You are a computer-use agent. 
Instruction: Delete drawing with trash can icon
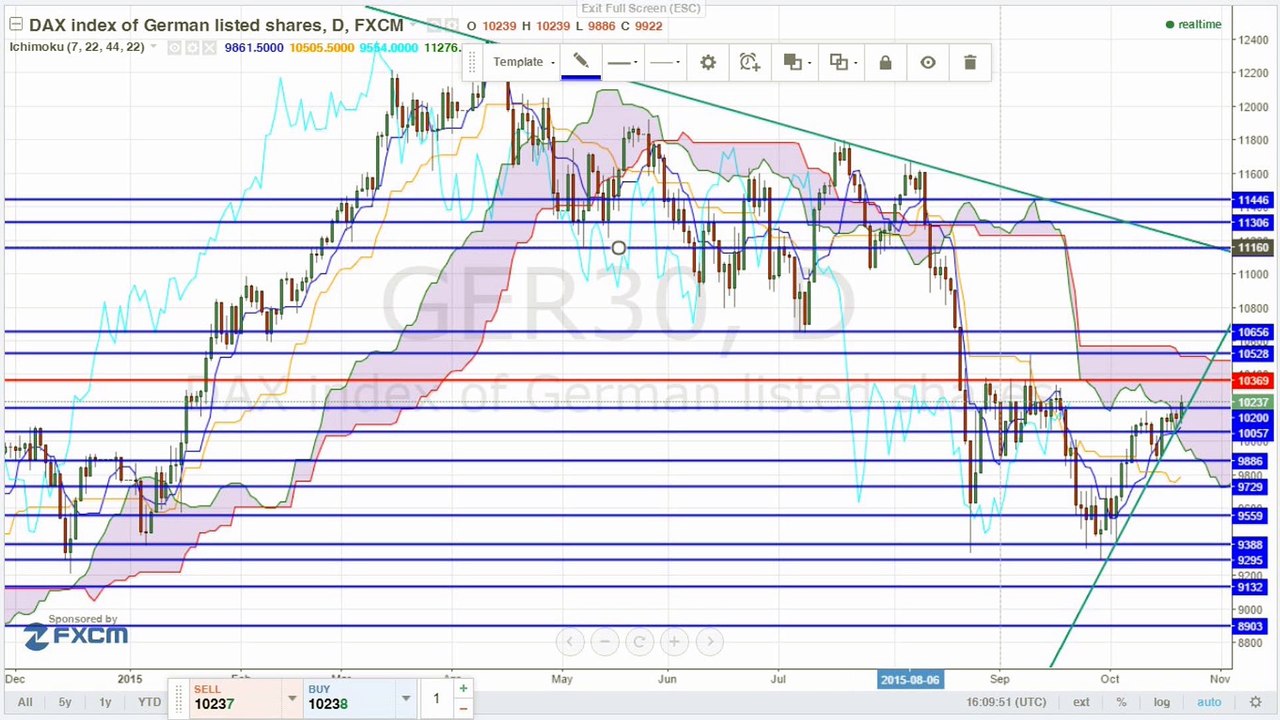pyautogui.click(x=970, y=62)
